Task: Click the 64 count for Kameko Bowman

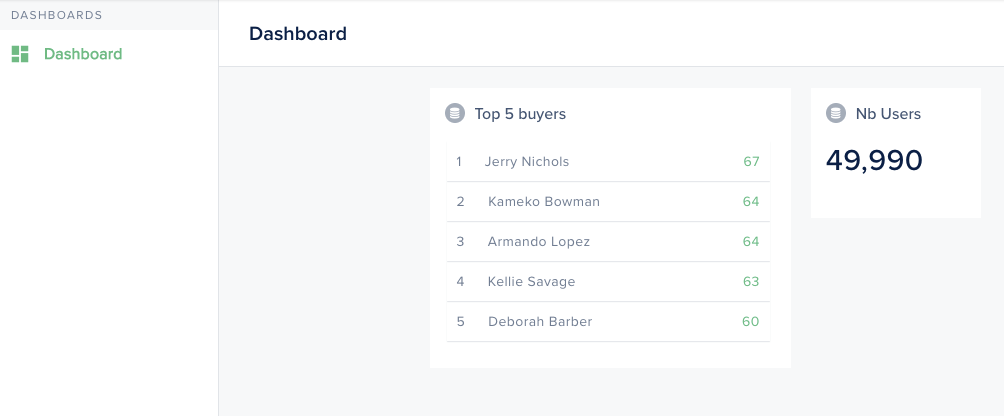Action: click(751, 202)
